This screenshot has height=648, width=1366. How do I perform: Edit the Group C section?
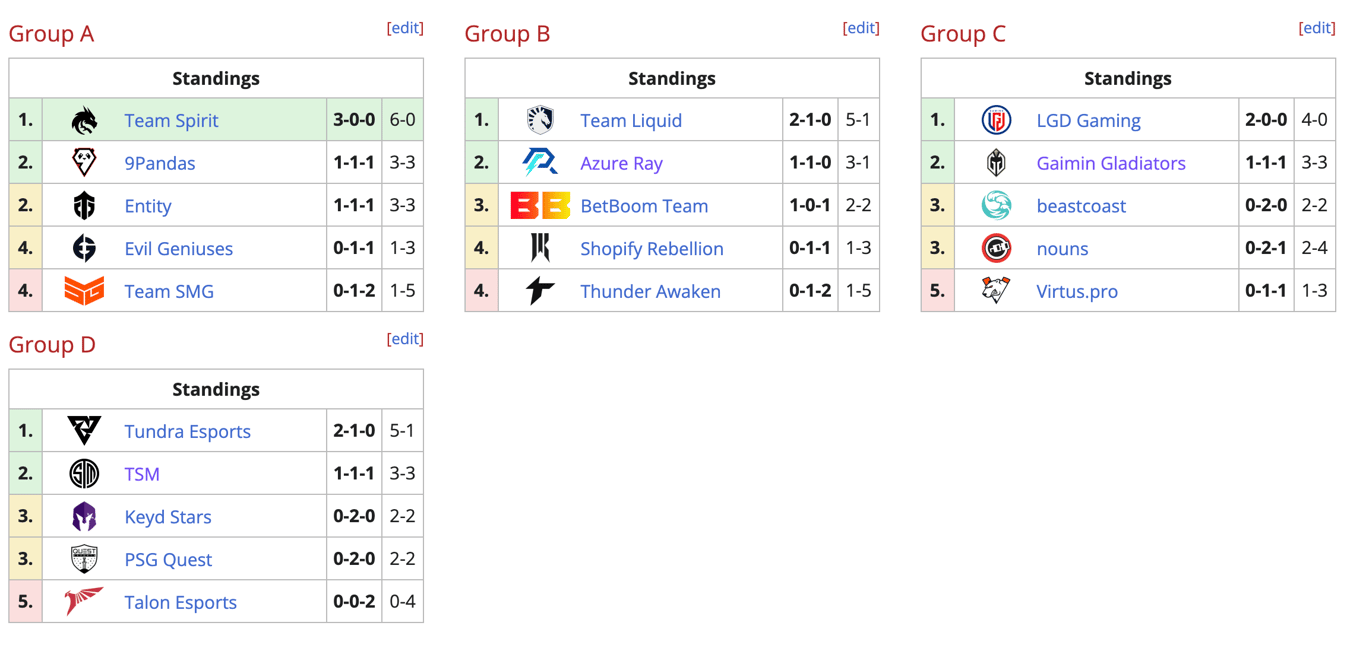(1317, 28)
